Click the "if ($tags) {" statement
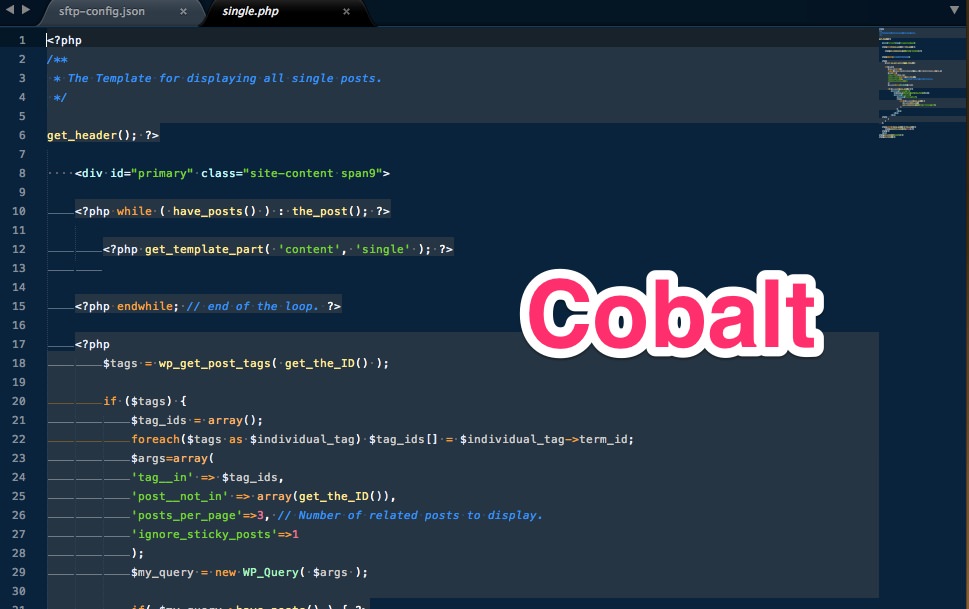Viewport: 969px width, 609px height. point(145,401)
